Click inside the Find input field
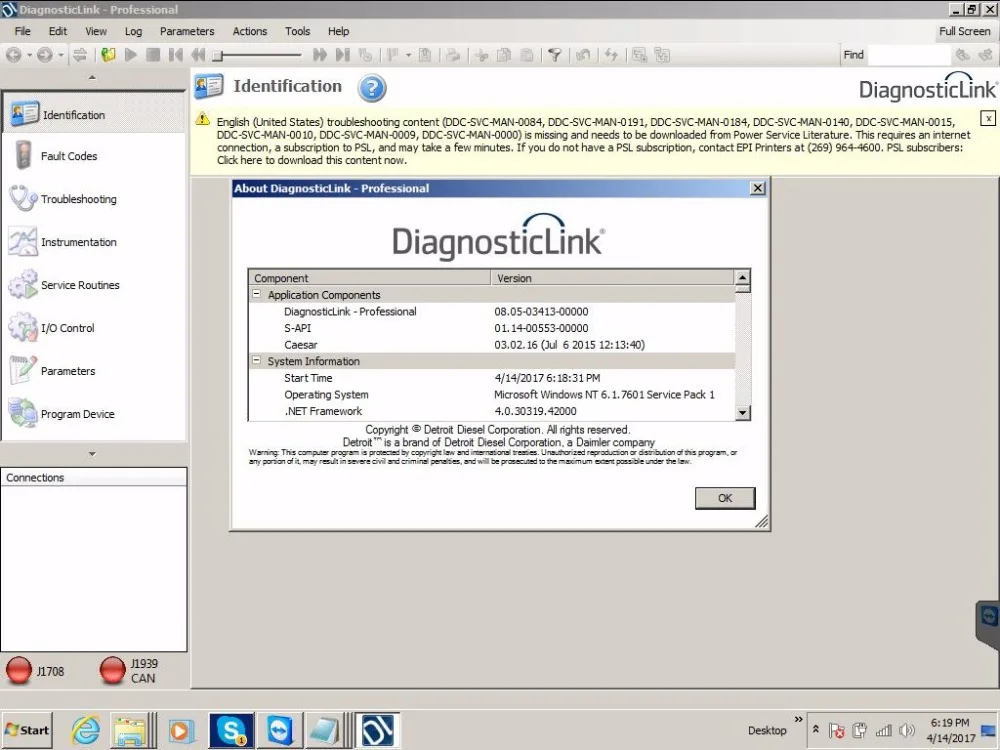This screenshot has width=1000, height=750. click(909, 55)
